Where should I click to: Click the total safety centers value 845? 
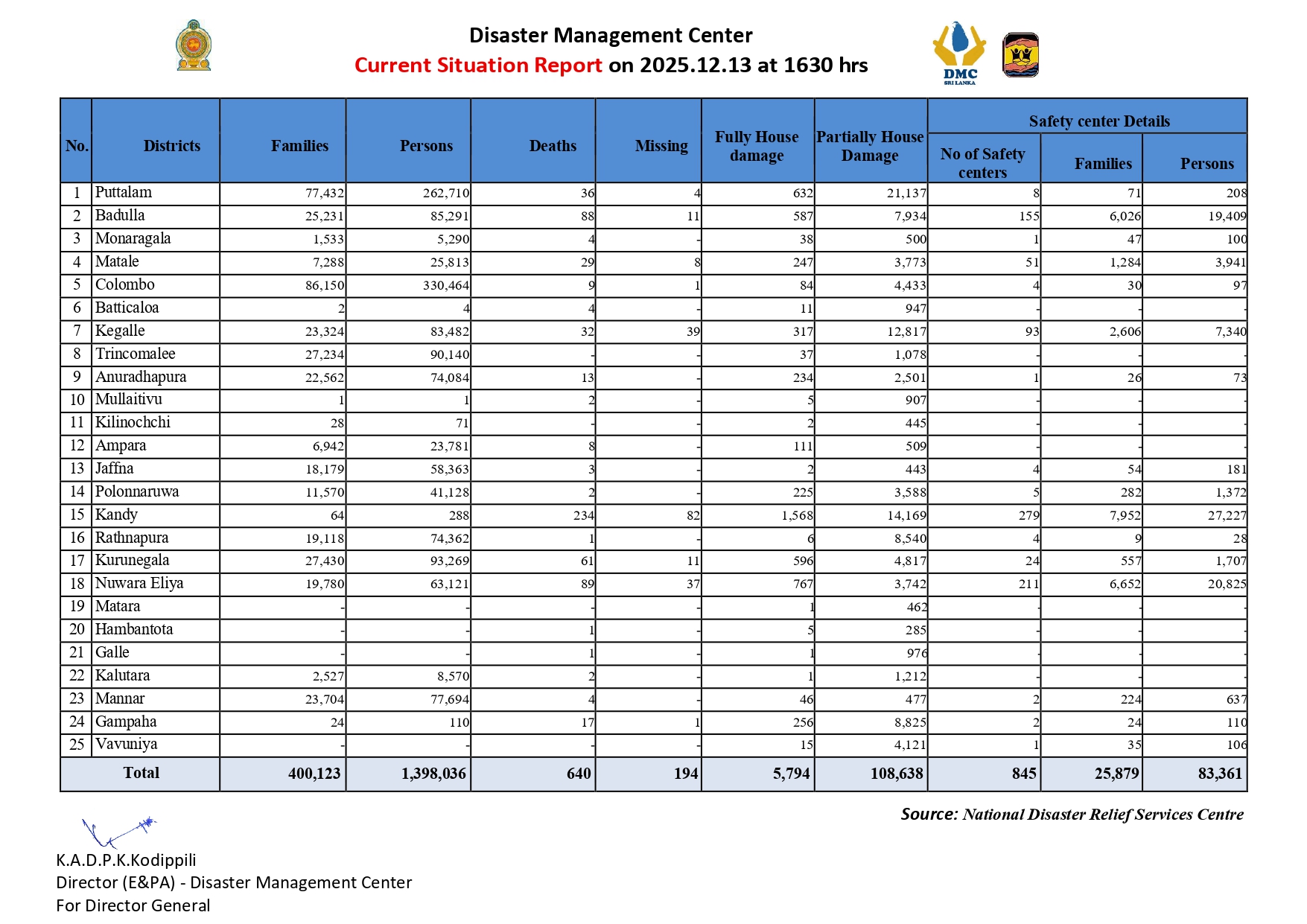coord(1023,774)
